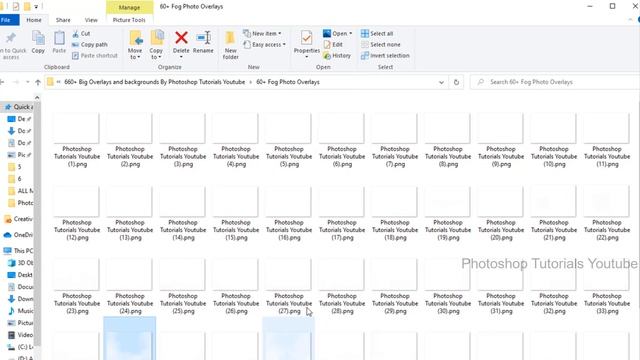Click the Paste icon in ribbon
Image resolution: width=640 pixels, height=360 pixels.
[59, 38]
